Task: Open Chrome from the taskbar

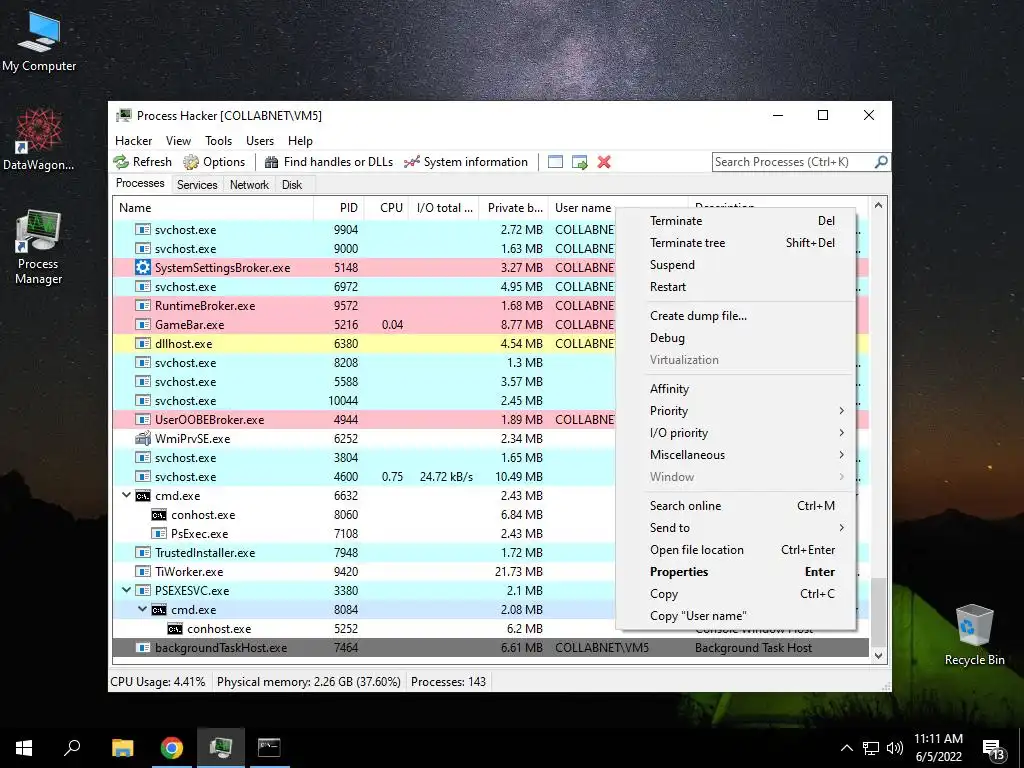Action: 172,748
